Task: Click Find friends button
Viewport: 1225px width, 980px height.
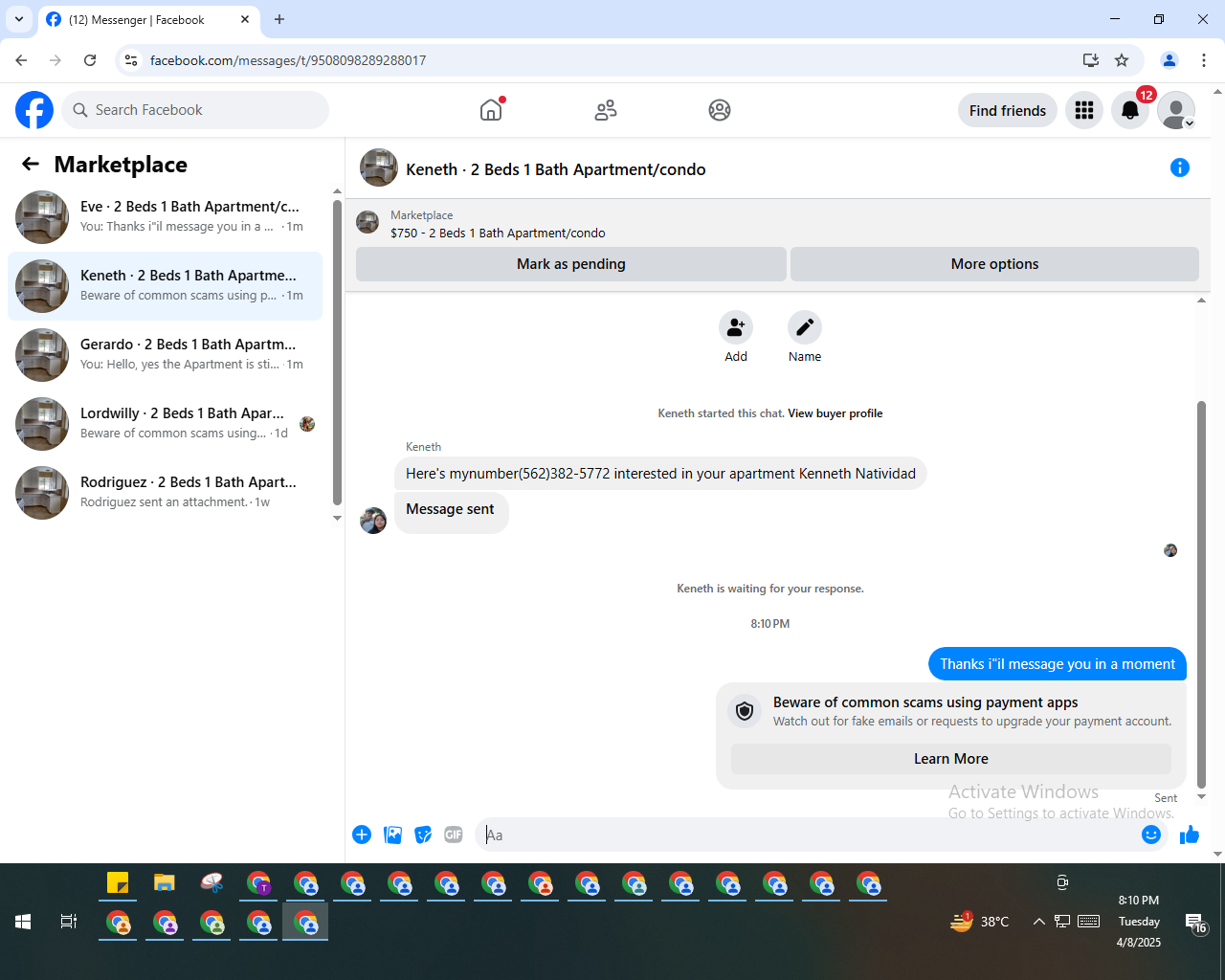Action: pos(1008,111)
